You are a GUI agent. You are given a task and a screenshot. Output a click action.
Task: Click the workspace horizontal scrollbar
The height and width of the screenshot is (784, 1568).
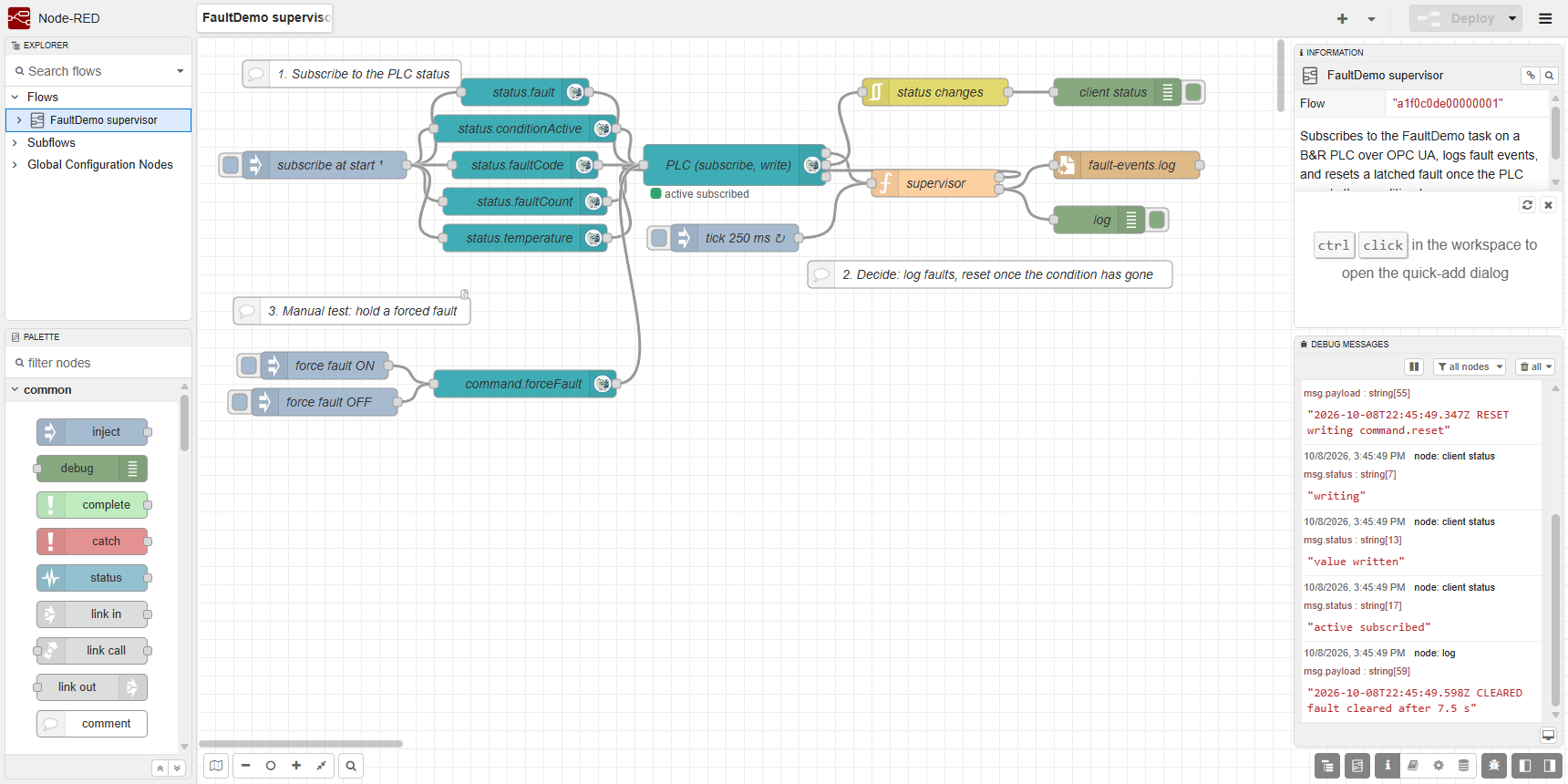pyautogui.click(x=301, y=744)
